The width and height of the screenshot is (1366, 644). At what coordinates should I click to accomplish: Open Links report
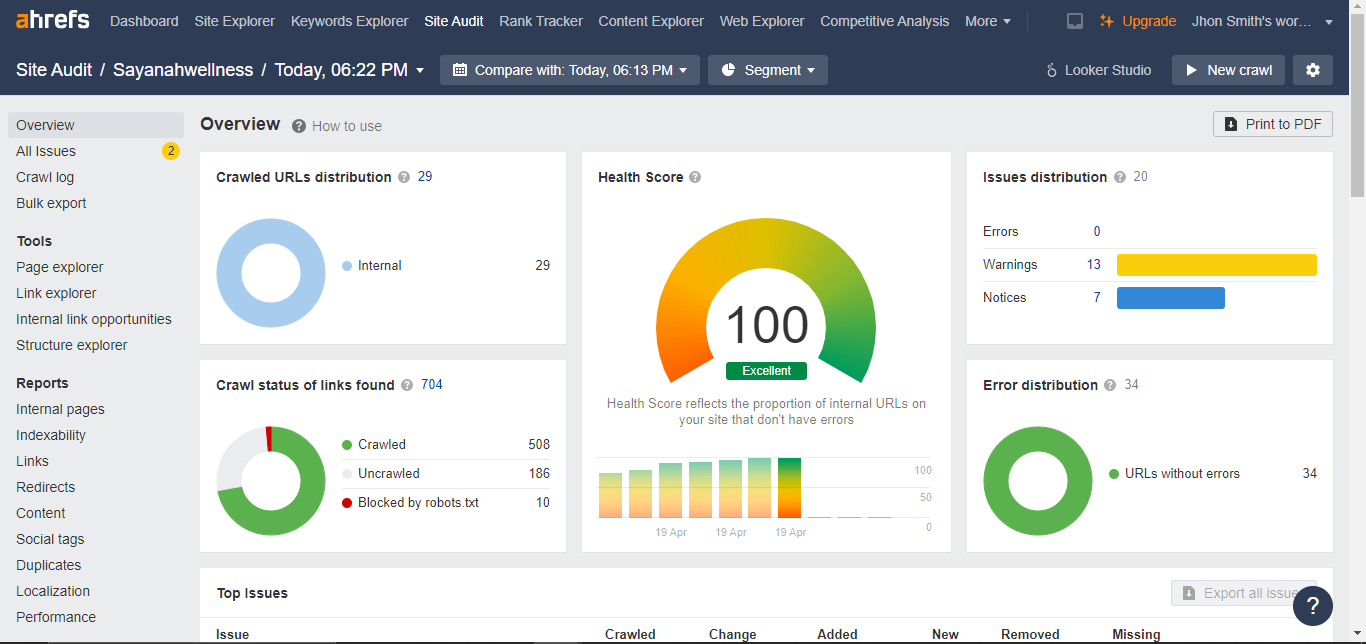[x=32, y=461]
